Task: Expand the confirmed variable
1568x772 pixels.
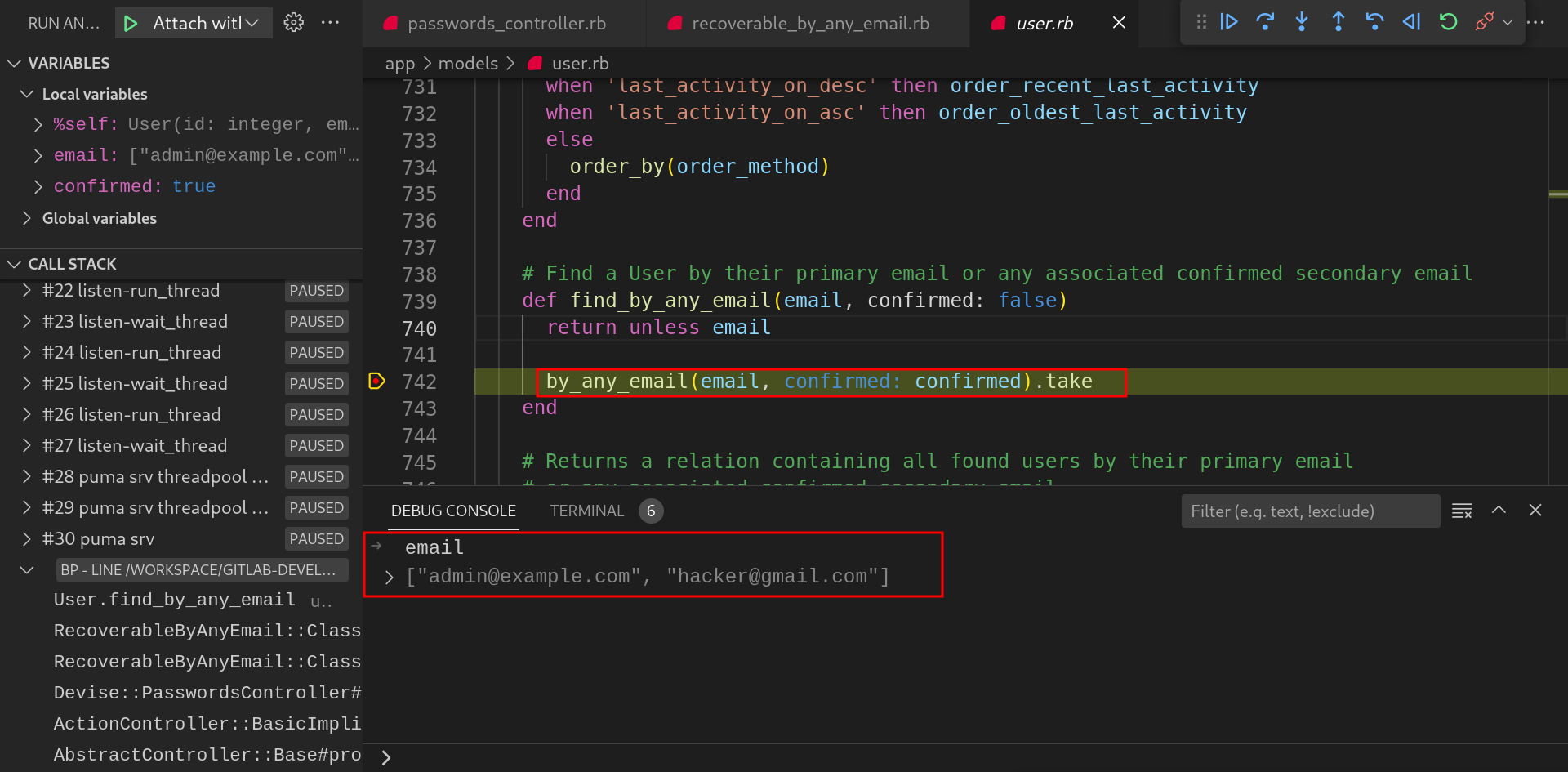Action: point(38,186)
